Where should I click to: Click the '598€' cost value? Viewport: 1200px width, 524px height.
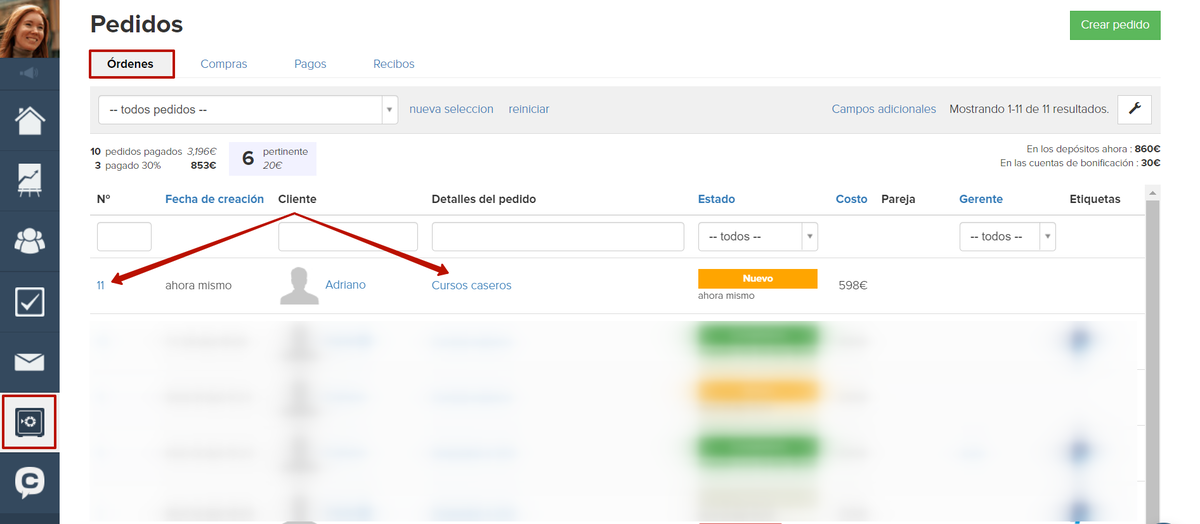click(x=852, y=285)
